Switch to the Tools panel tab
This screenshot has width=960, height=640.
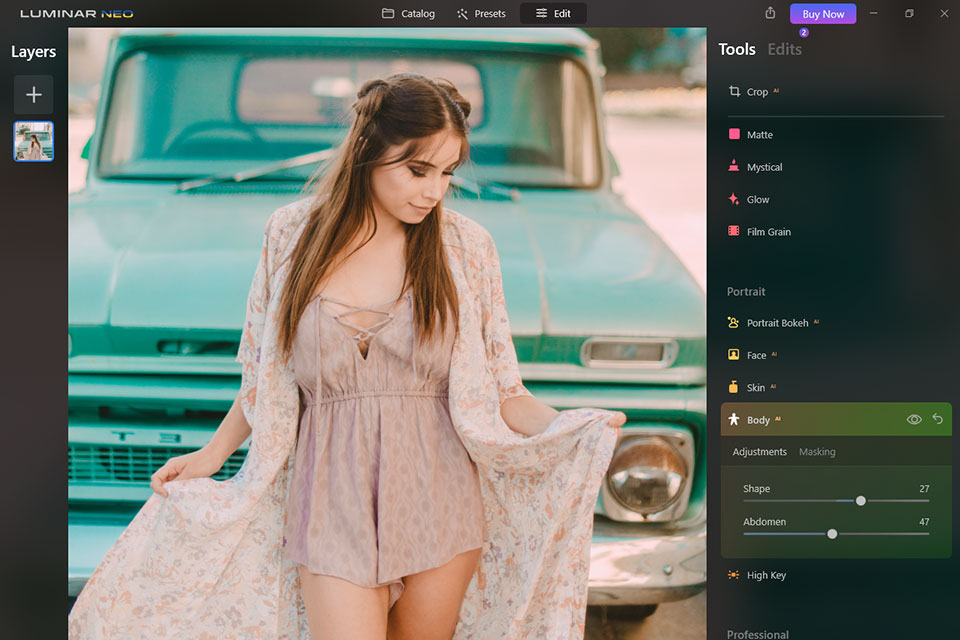click(737, 49)
